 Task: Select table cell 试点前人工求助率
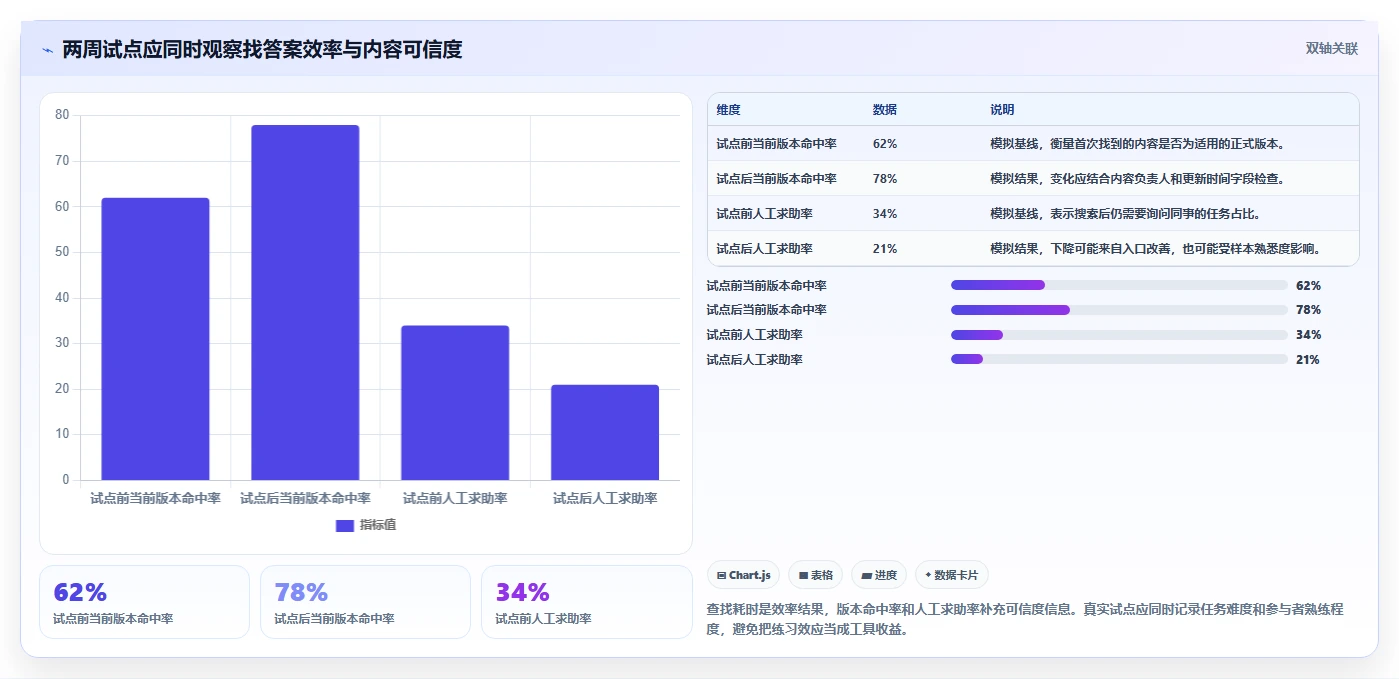click(x=764, y=214)
